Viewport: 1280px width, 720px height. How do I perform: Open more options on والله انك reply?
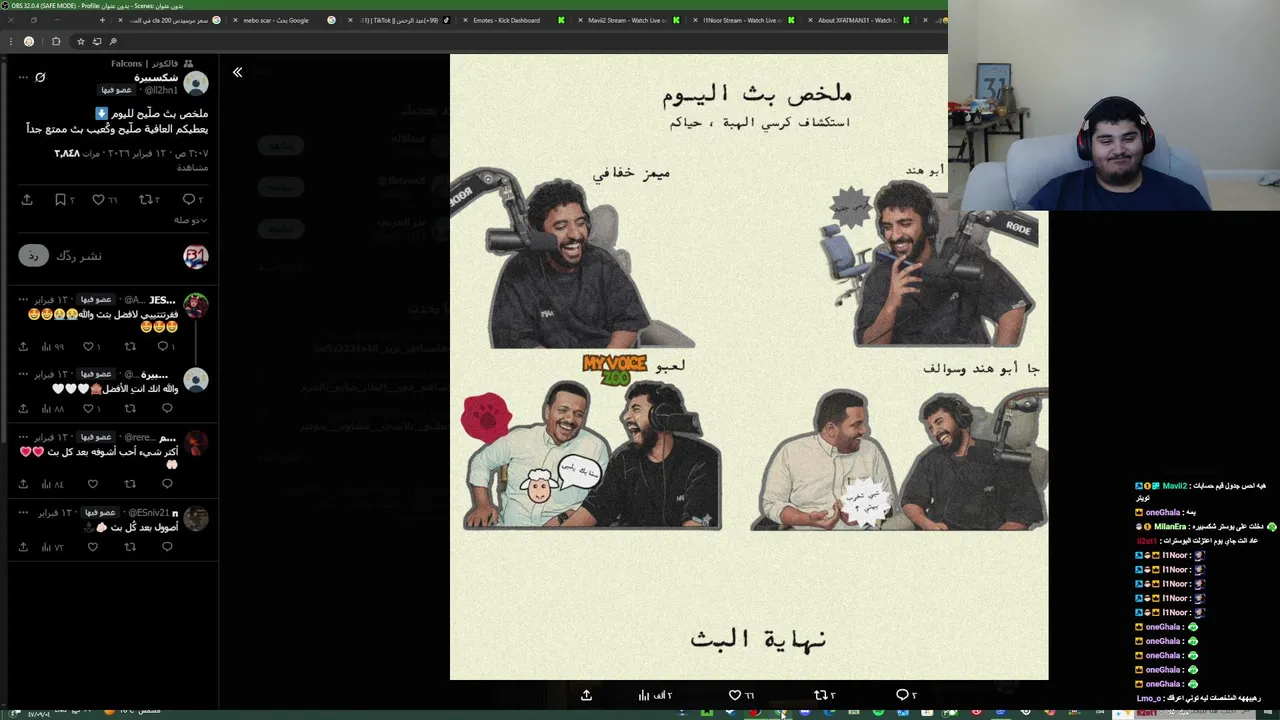(23, 374)
